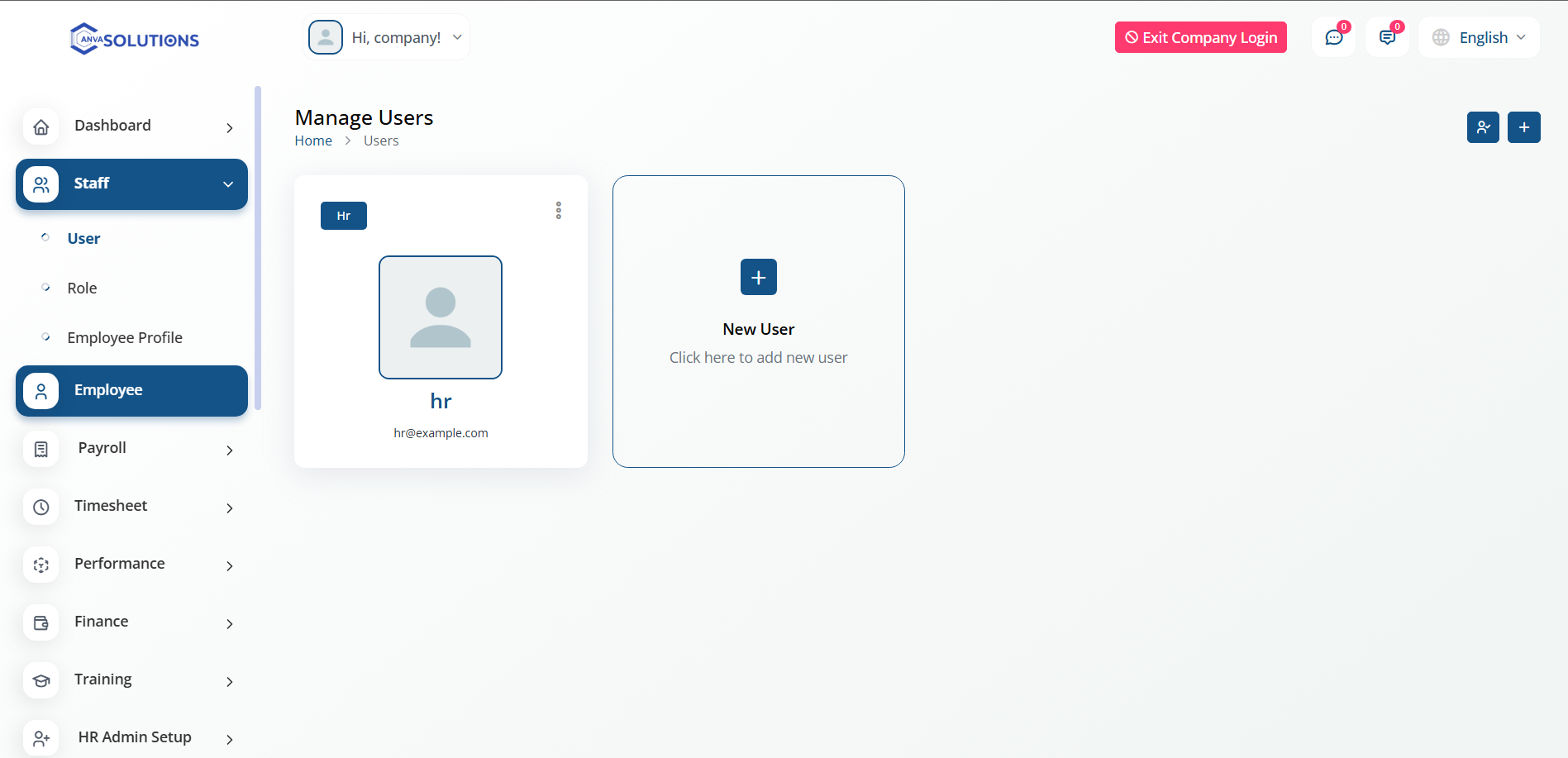
Task: Click the plus icon in New User card
Action: [758, 278]
